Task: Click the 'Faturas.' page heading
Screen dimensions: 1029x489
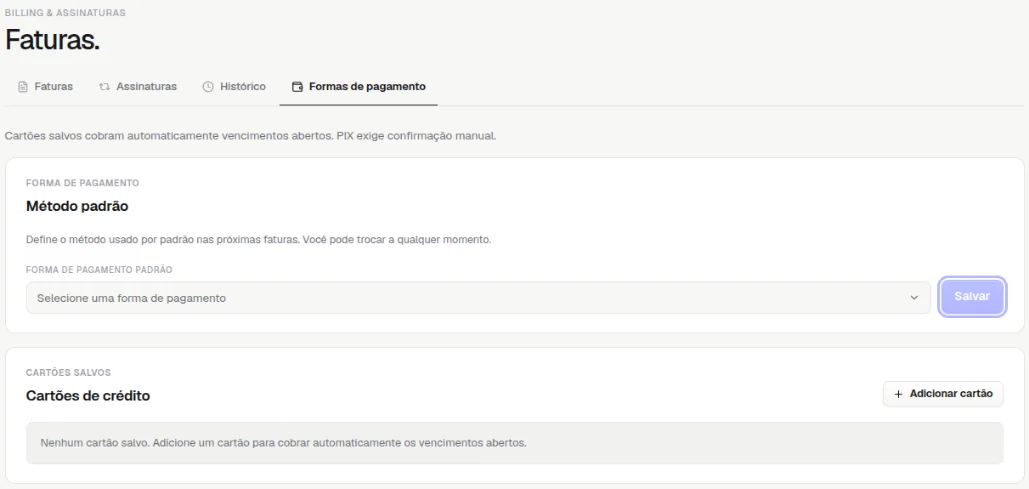Action: click(x=52, y=41)
